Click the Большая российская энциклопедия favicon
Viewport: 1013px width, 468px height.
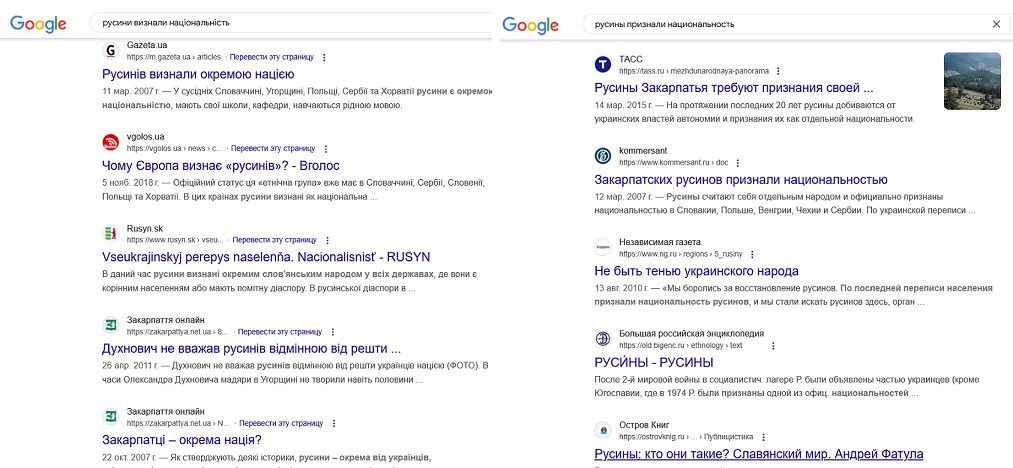click(603, 339)
